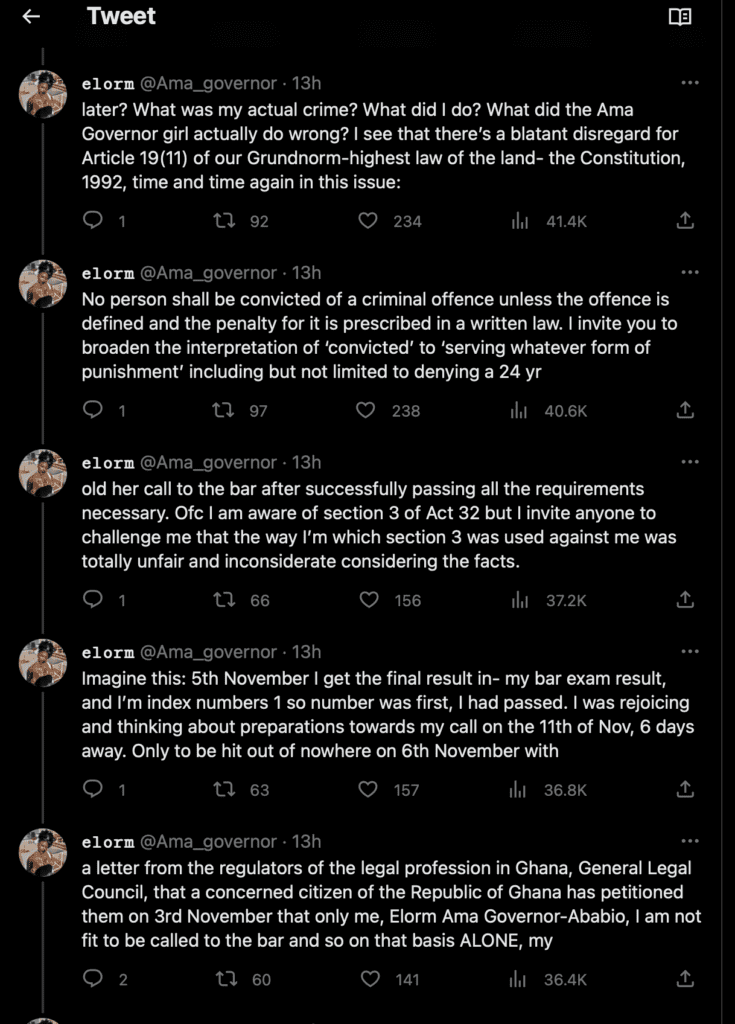The image size is (735, 1024).
Task: Reply to the Article 19(11) tweet
Action: pyautogui.click(x=93, y=220)
